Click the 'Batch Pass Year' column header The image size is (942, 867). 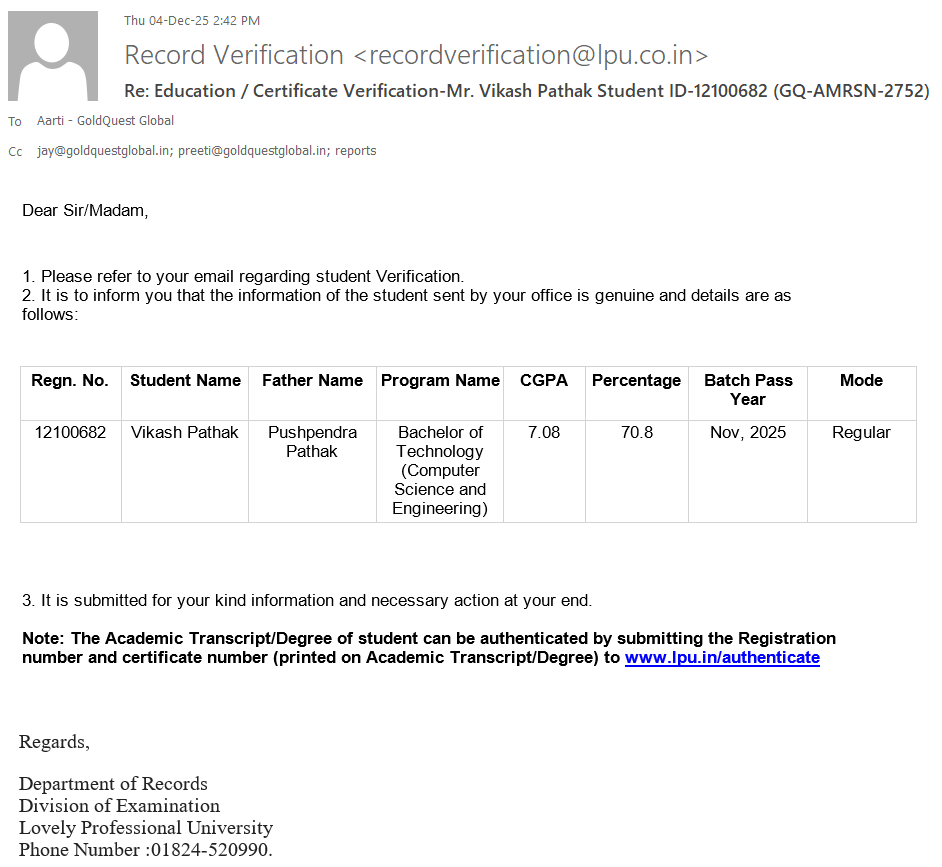(748, 390)
